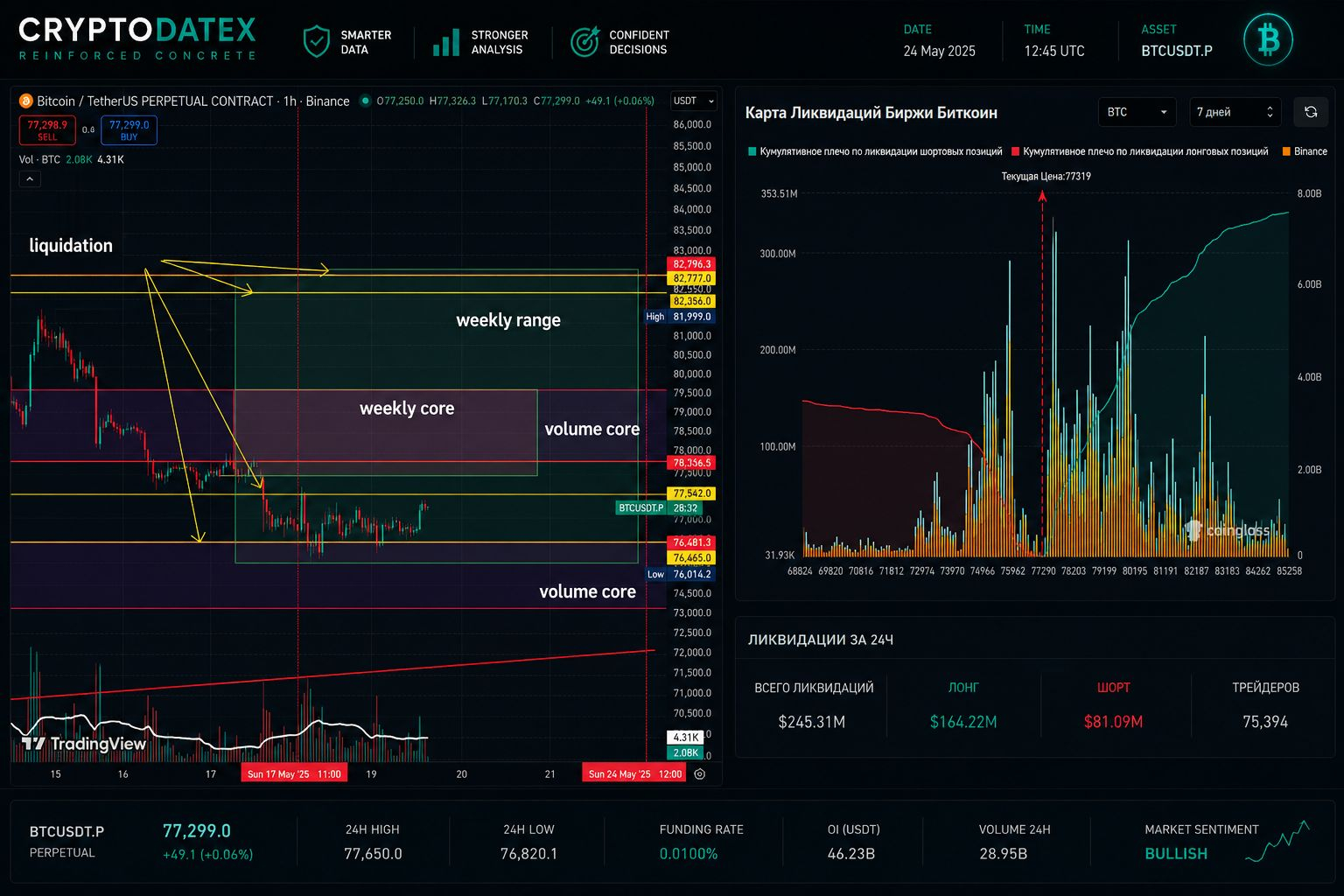Image resolution: width=1344 pixels, height=896 pixels.
Task: Click the Vol · BTC indicator label
Action: (x=39, y=159)
